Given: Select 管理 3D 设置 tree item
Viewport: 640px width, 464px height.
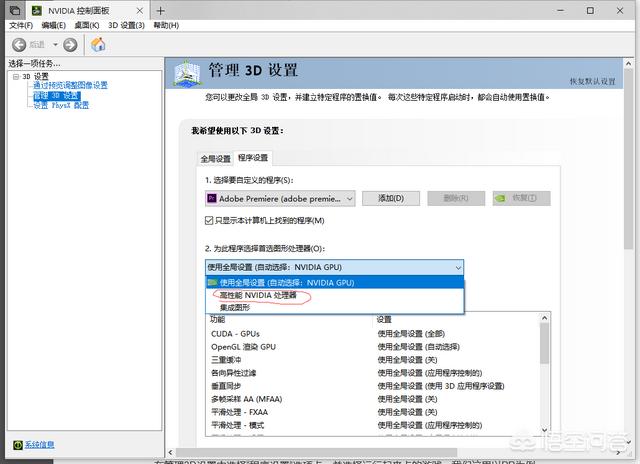Looking at the screenshot, I should coord(56,95).
